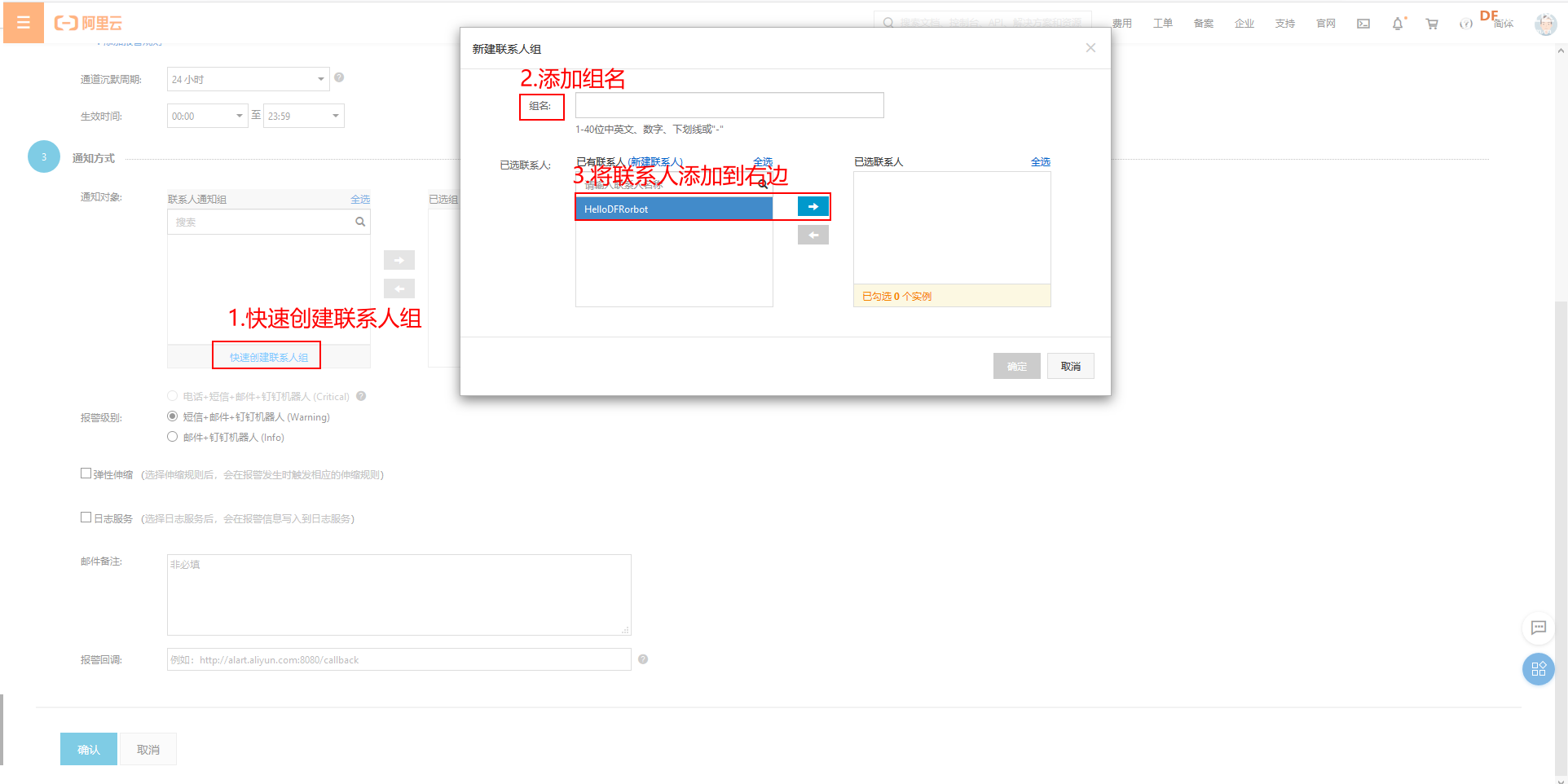Open the user avatar menu
The image size is (1568, 784).
coord(1545,24)
